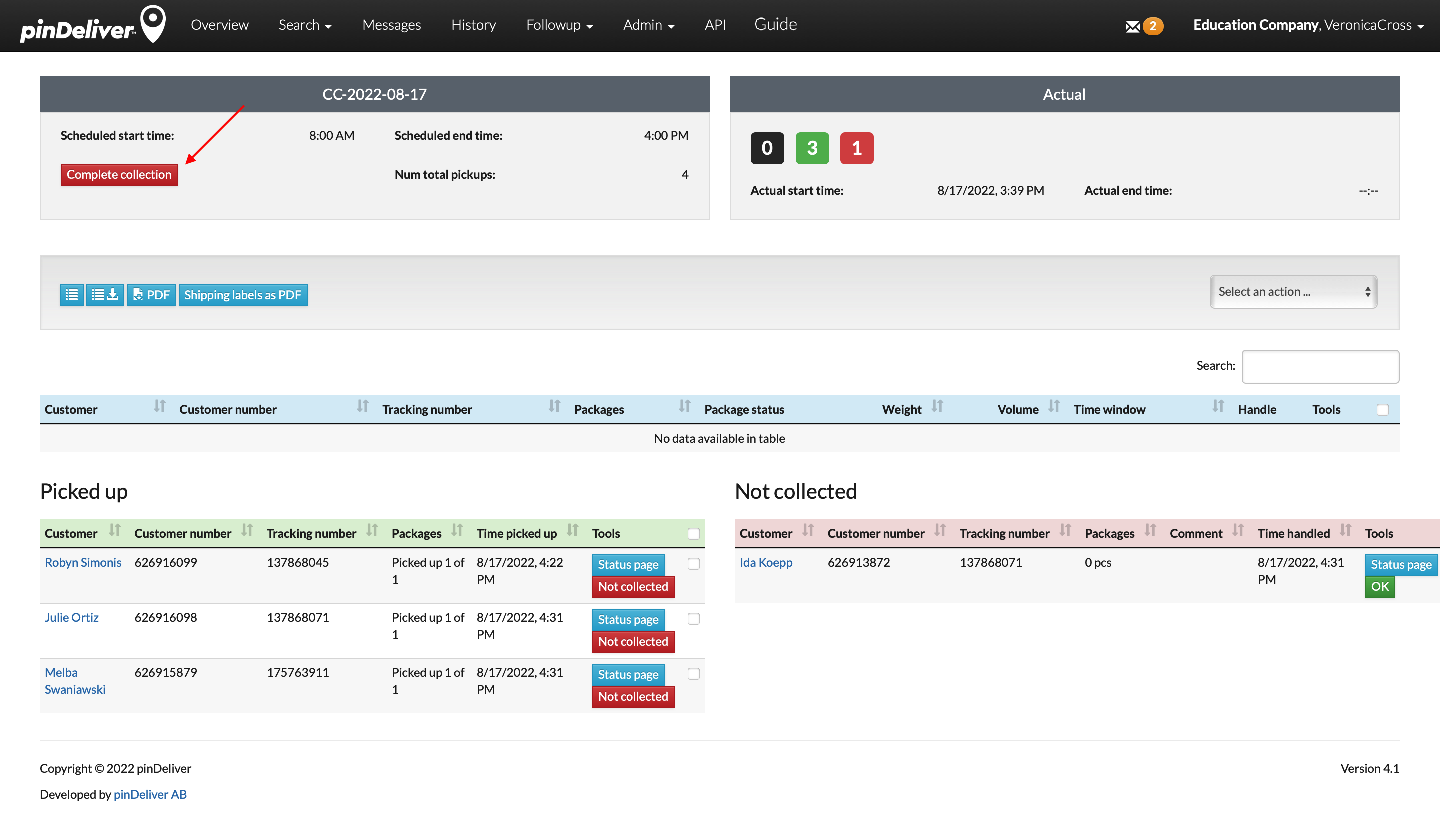Image resolution: width=1440 pixels, height=829 pixels.
Task: Open Status page for Melba Swaniawski
Action: [x=628, y=675]
